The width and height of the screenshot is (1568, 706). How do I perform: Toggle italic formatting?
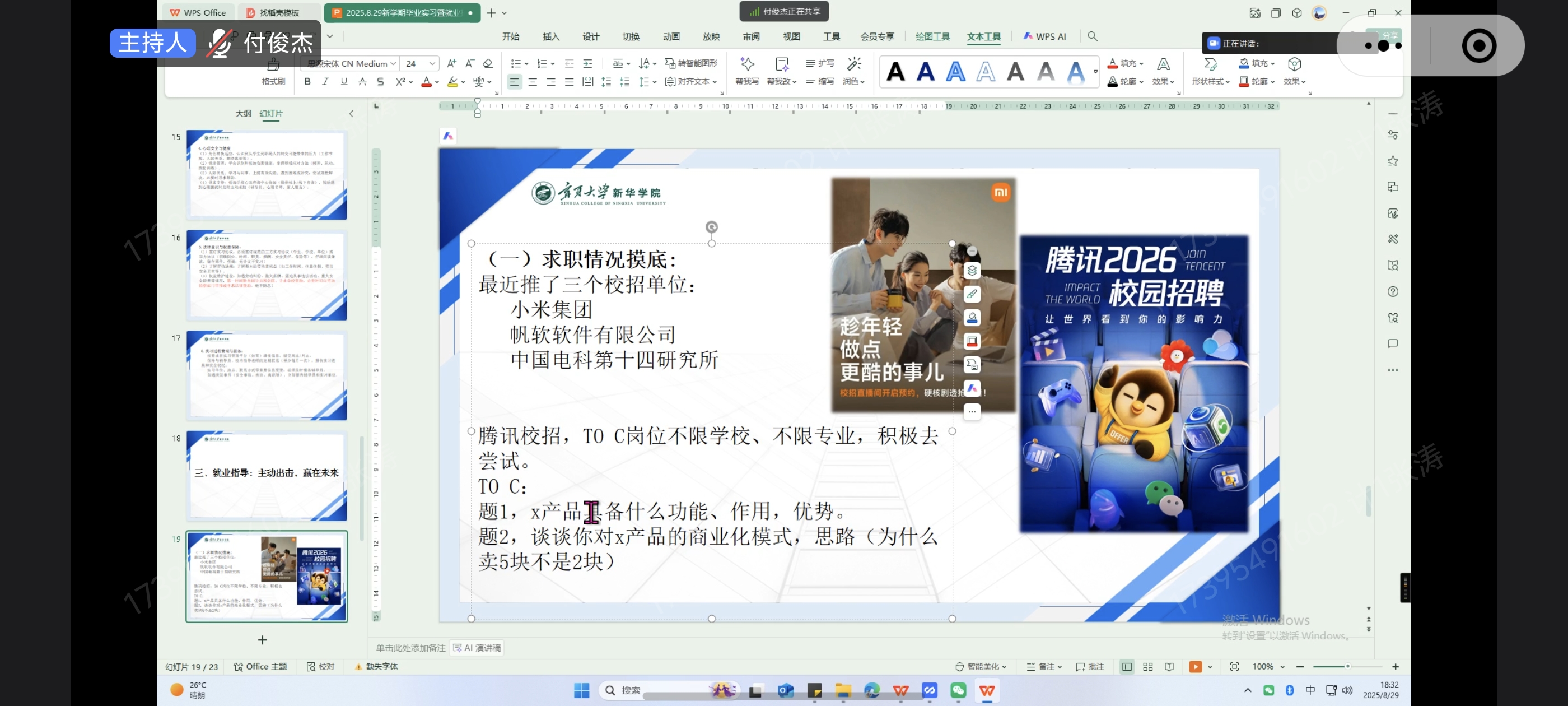pos(326,82)
